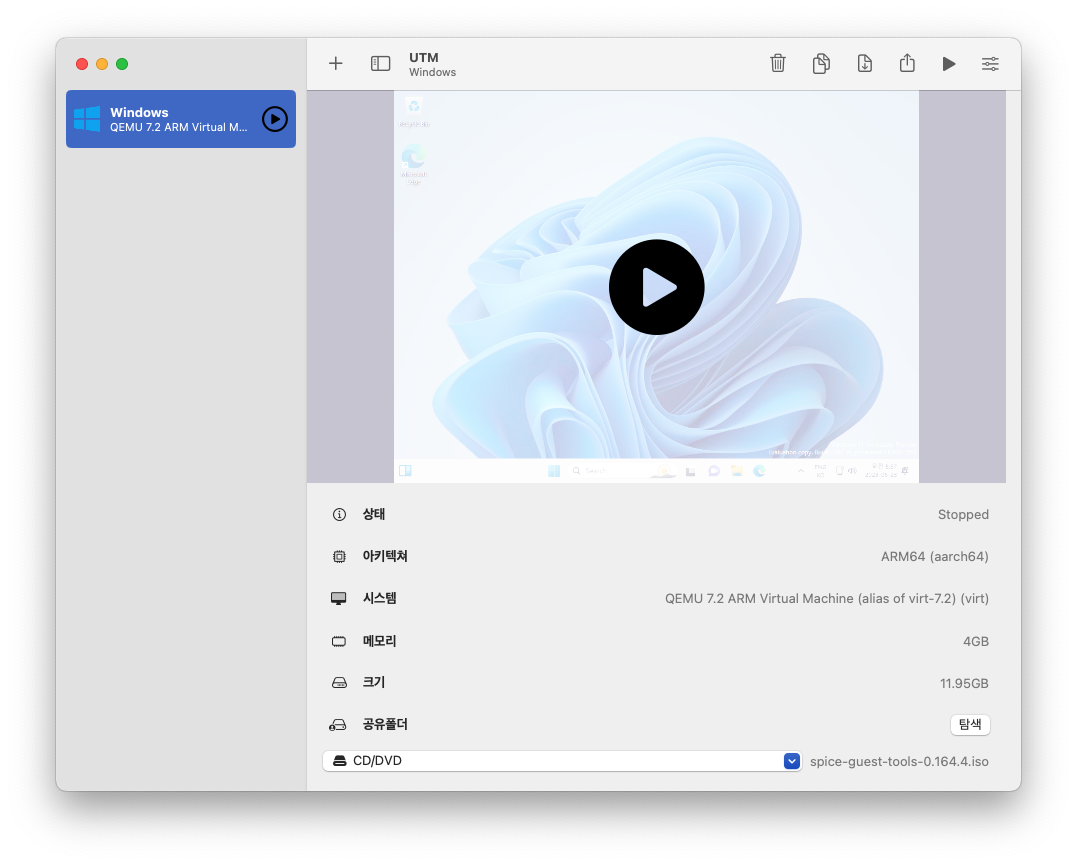Click the 크기 label

374,682
